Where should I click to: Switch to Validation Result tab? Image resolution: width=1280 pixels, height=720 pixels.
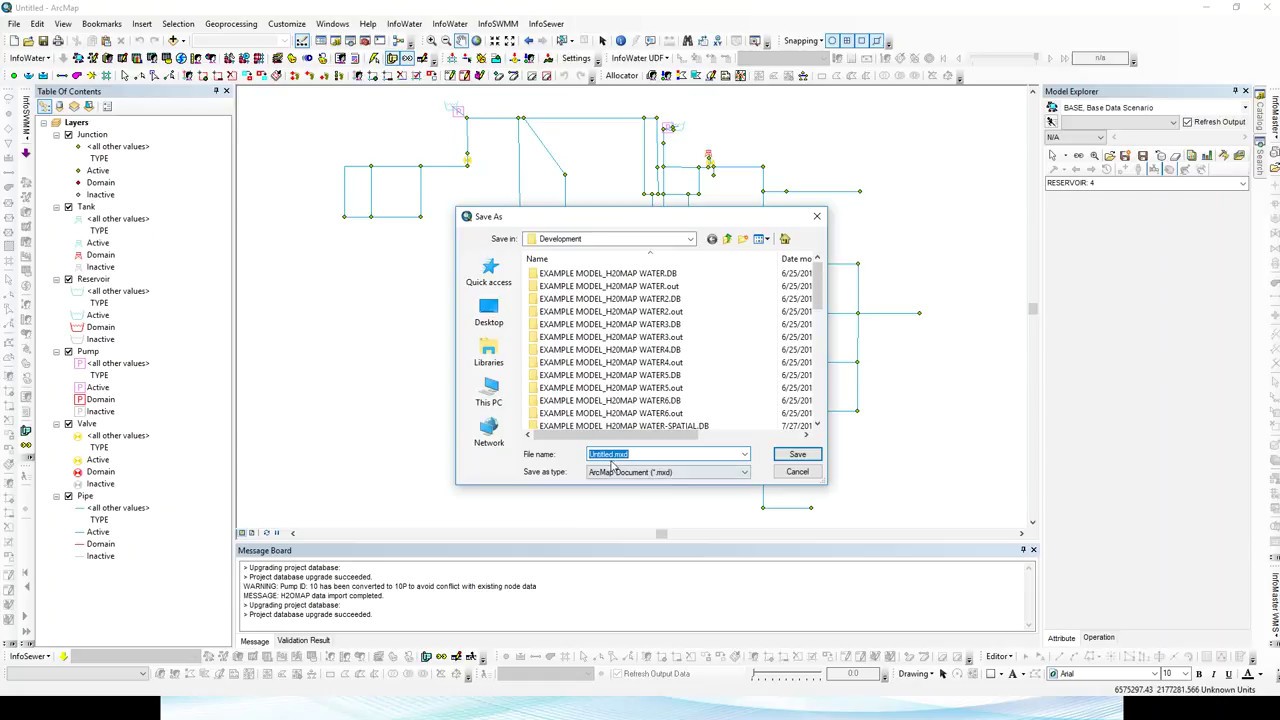pyautogui.click(x=303, y=641)
